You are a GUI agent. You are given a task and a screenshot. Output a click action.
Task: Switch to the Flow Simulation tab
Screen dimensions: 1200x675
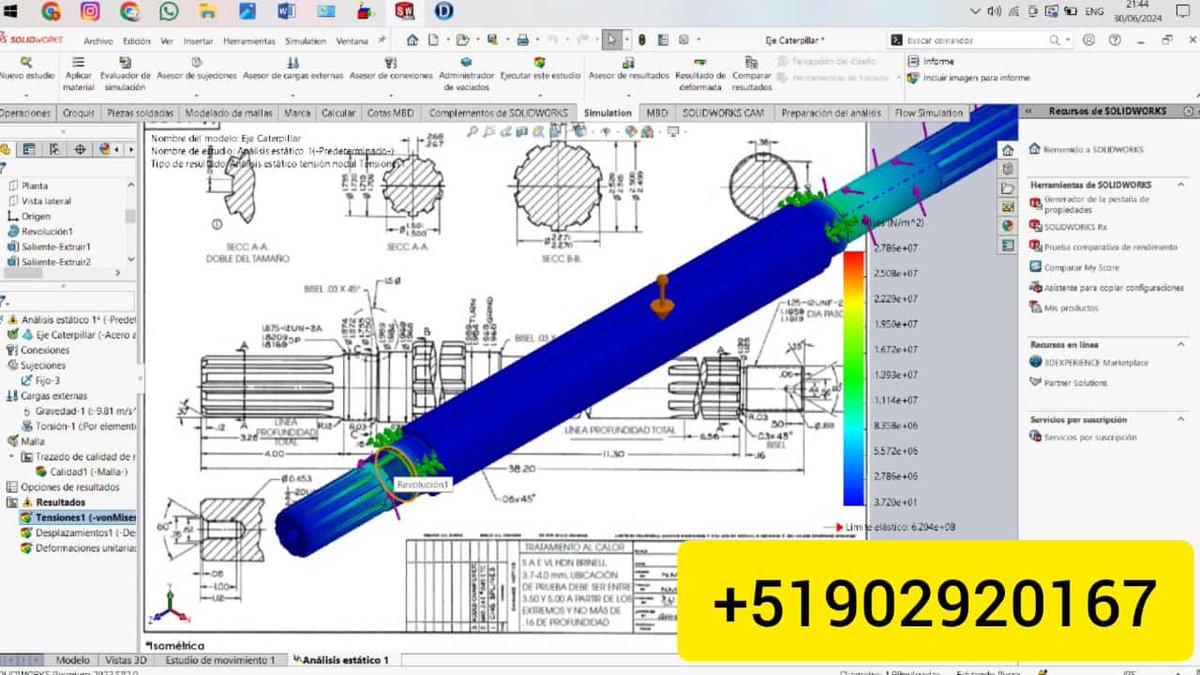928,112
